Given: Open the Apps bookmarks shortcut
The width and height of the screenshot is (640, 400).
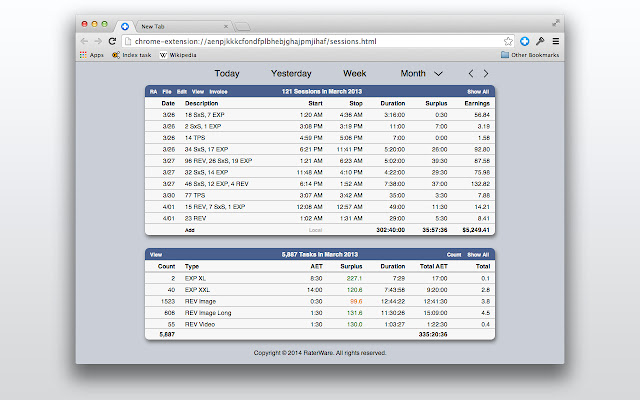Looking at the screenshot, I should point(91,55).
